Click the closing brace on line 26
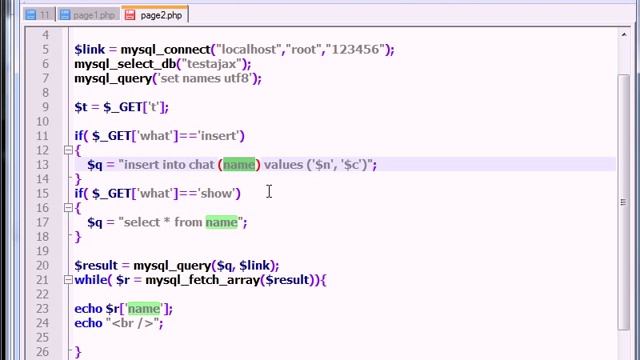The image size is (640, 360). [x=78, y=352]
